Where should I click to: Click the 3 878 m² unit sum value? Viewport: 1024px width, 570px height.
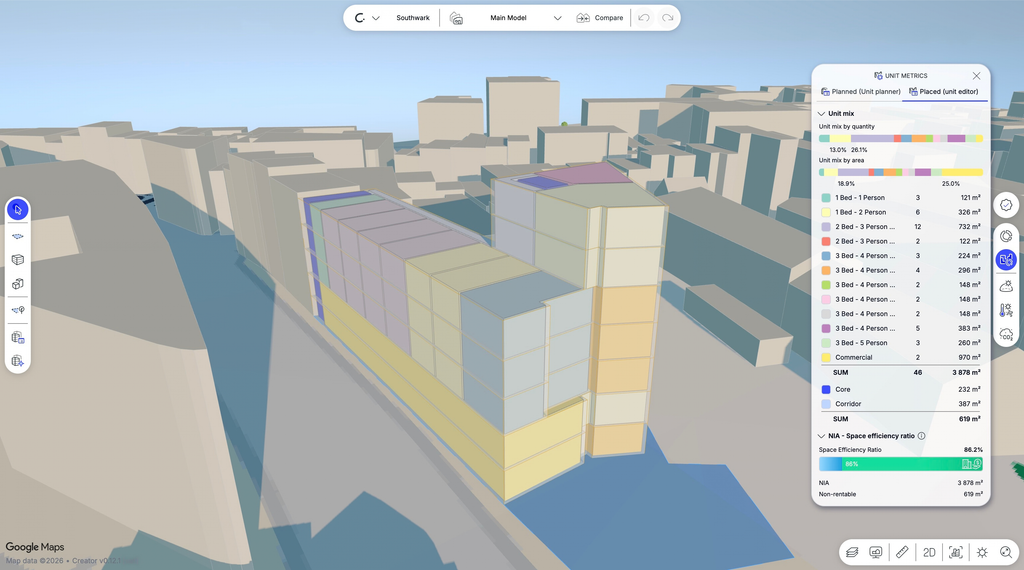click(966, 372)
